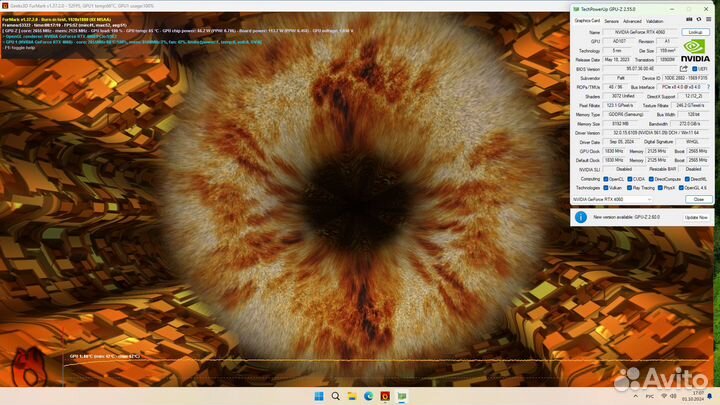The height and width of the screenshot is (405, 720).
Task: Switch to the Sensors tab
Action: 611,21
